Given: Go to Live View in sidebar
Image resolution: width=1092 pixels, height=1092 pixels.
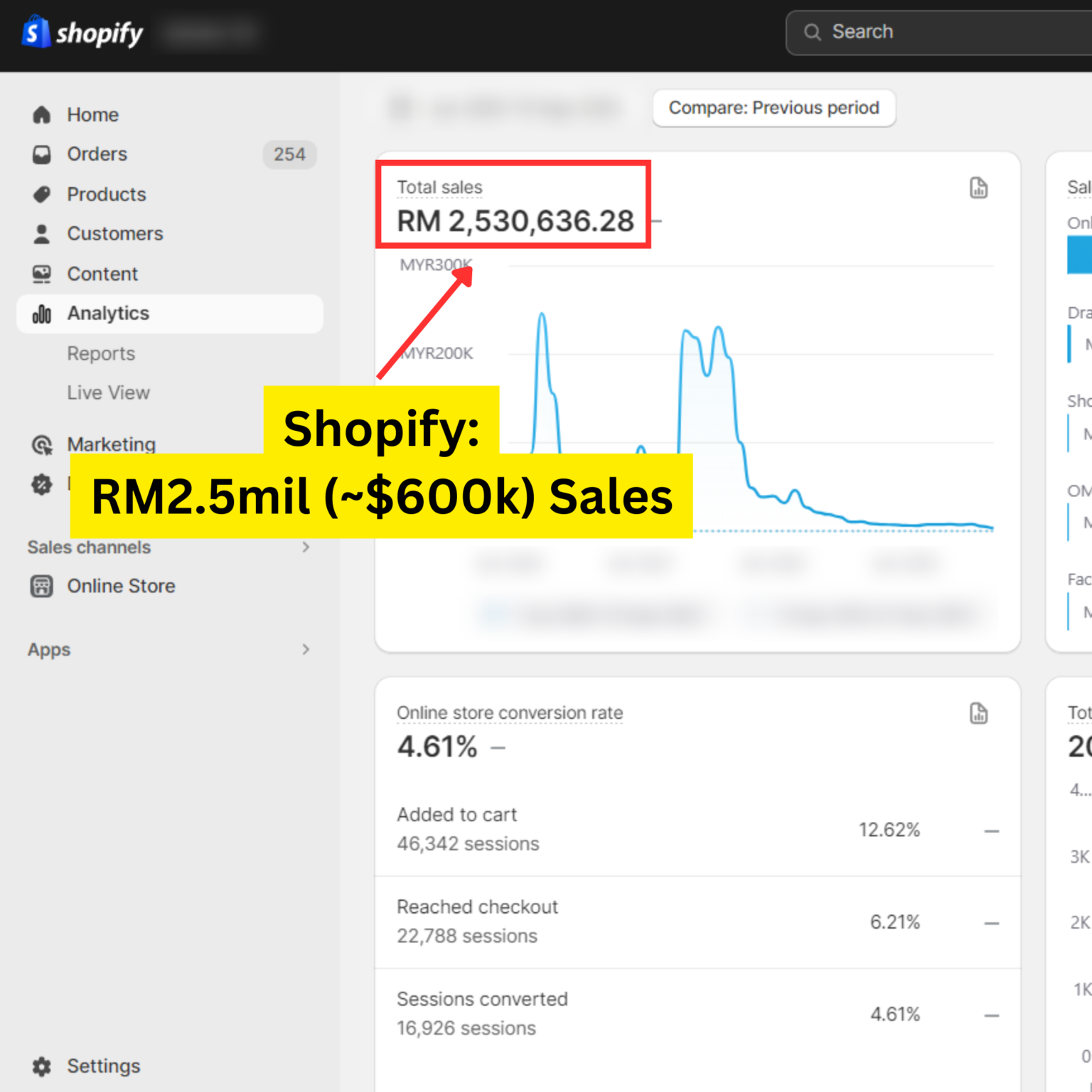Looking at the screenshot, I should (x=108, y=392).
